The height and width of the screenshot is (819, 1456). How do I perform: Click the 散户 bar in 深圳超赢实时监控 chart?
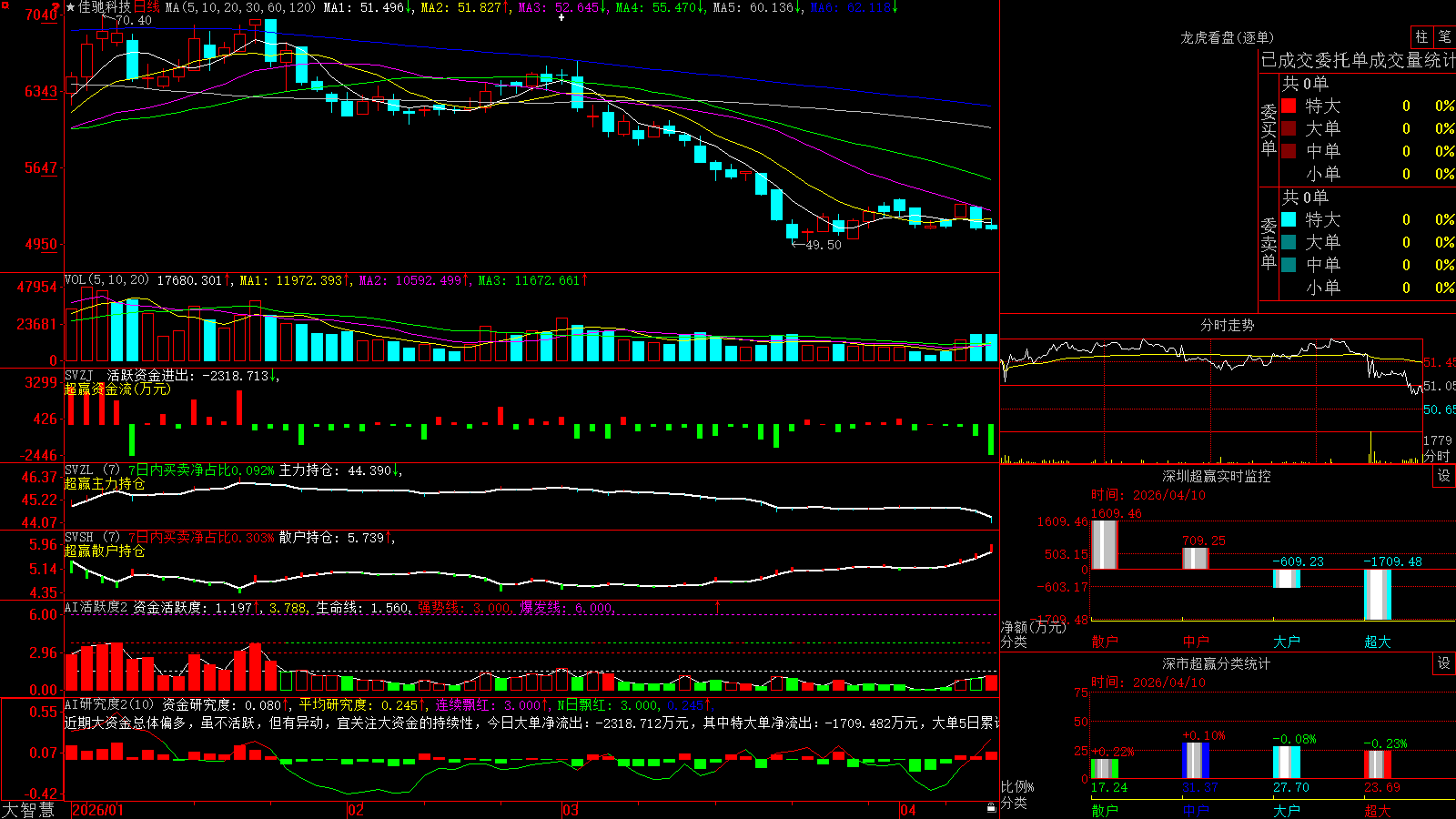click(1104, 545)
